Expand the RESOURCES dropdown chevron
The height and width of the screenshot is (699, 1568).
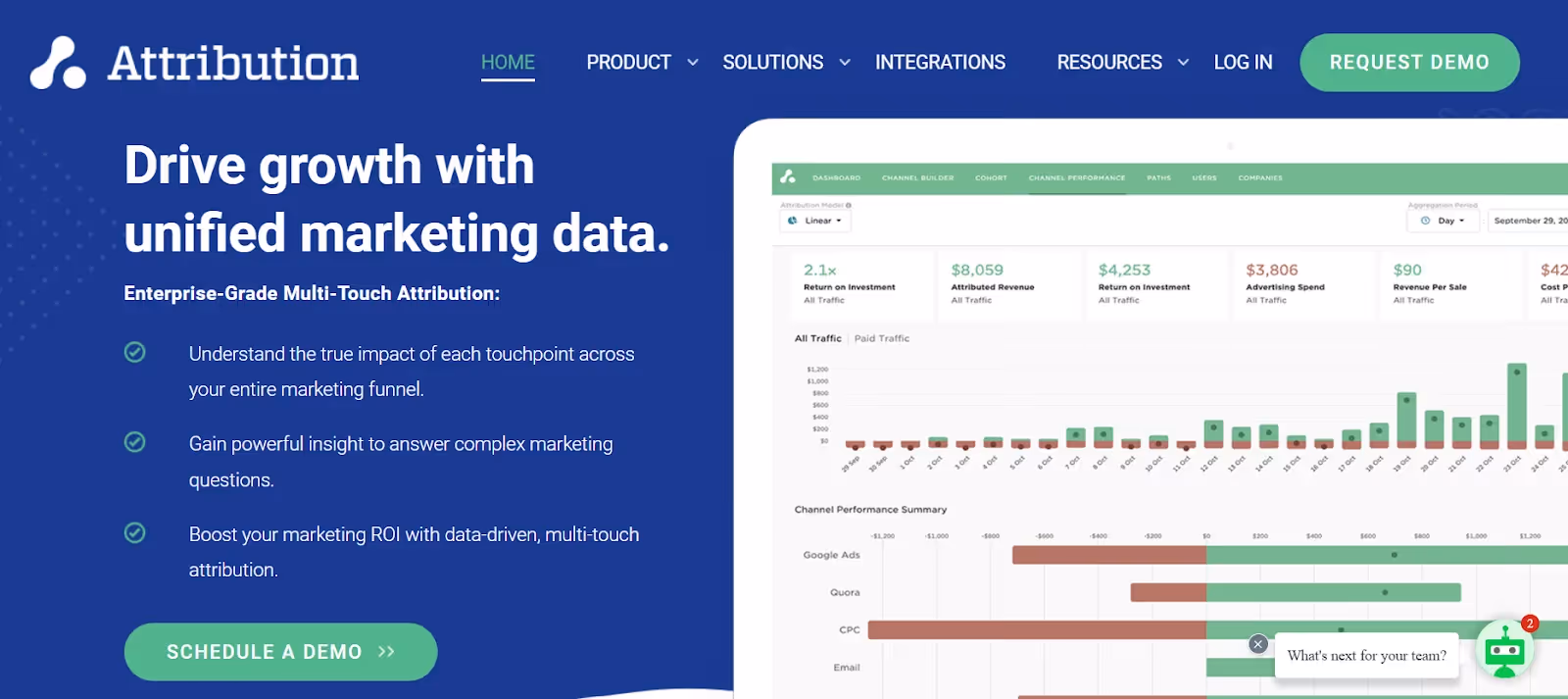point(1183,63)
